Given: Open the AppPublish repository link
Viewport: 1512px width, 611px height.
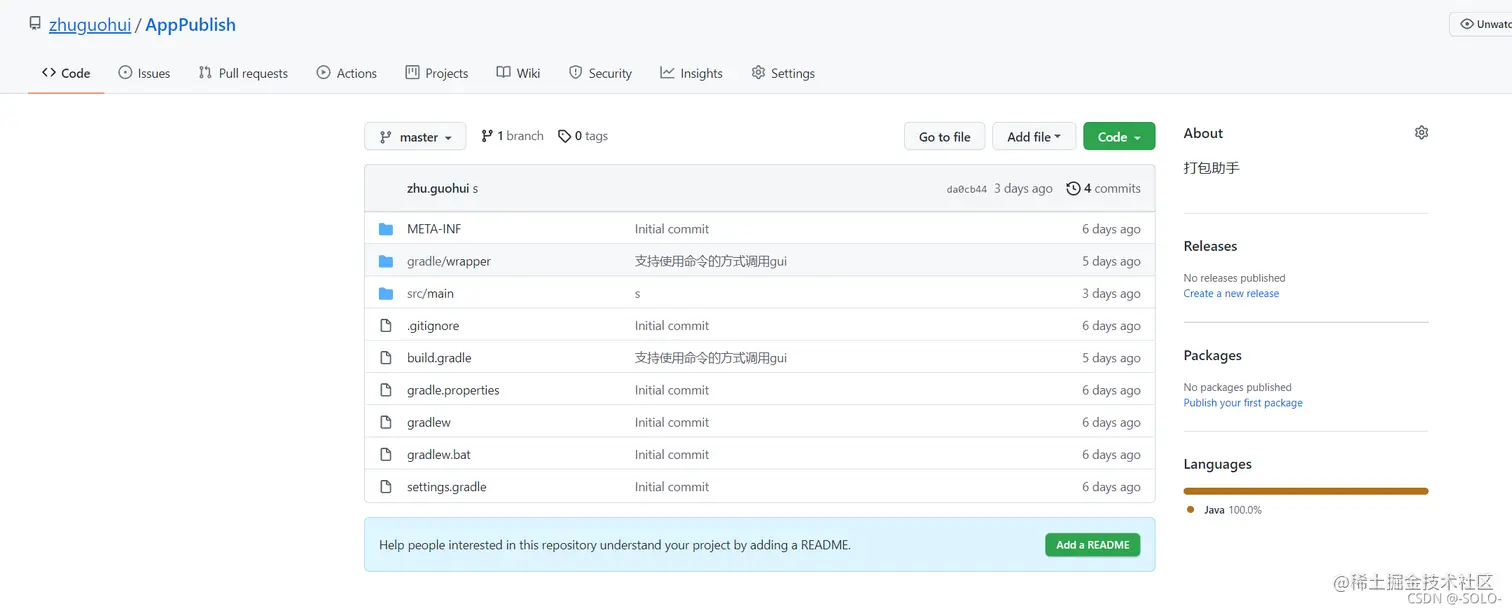Looking at the screenshot, I should tap(191, 25).
